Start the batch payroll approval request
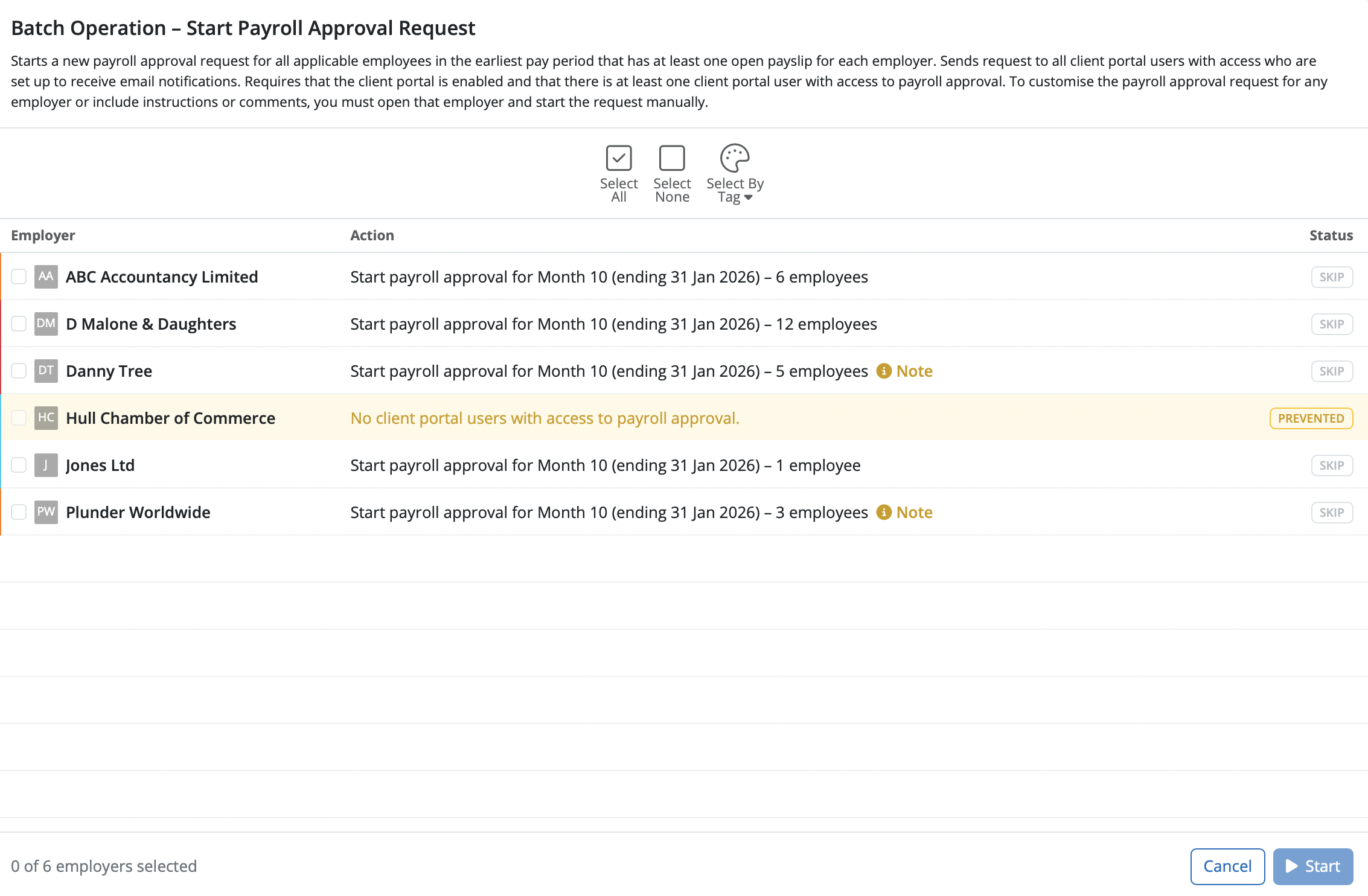This screenshot has width=1368, height=896. (x=1312, y=866)
